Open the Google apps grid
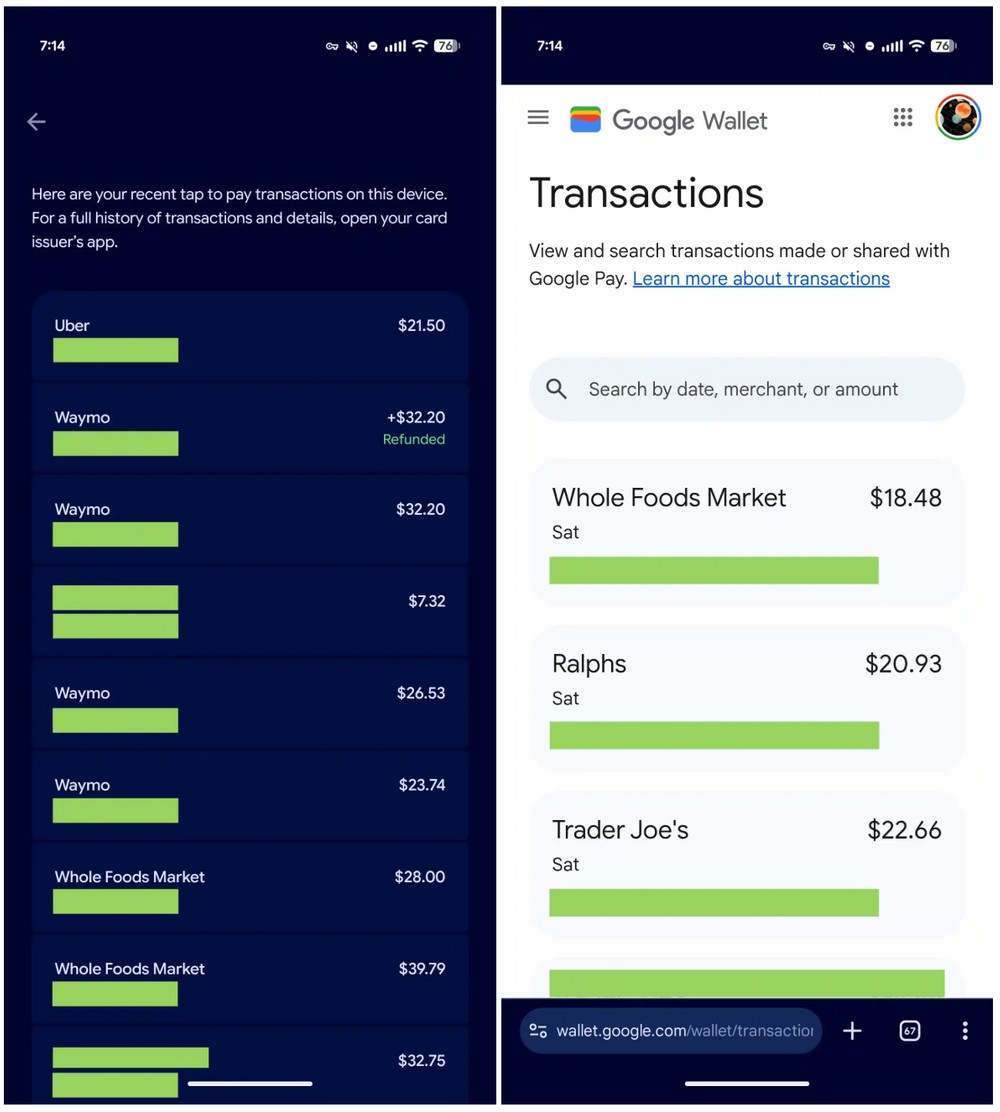 click(903, 118)
